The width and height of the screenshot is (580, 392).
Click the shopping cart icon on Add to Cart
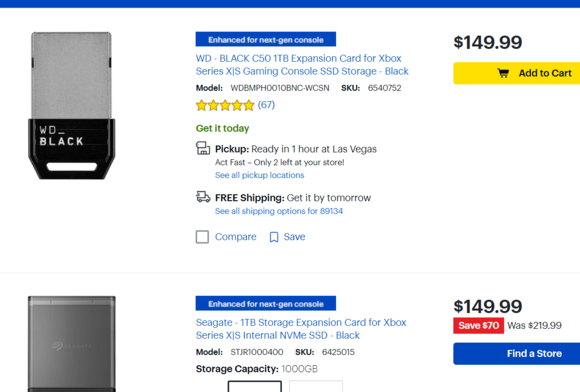[503, 73]
